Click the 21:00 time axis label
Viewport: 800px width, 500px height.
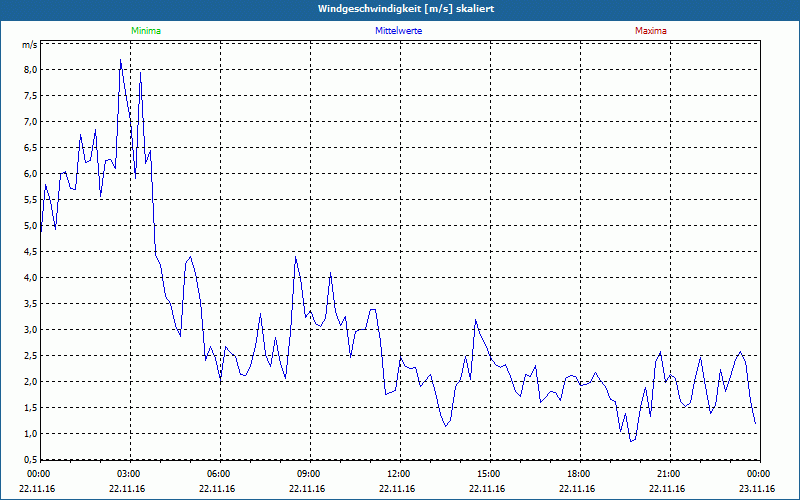(x=668, y=474)
